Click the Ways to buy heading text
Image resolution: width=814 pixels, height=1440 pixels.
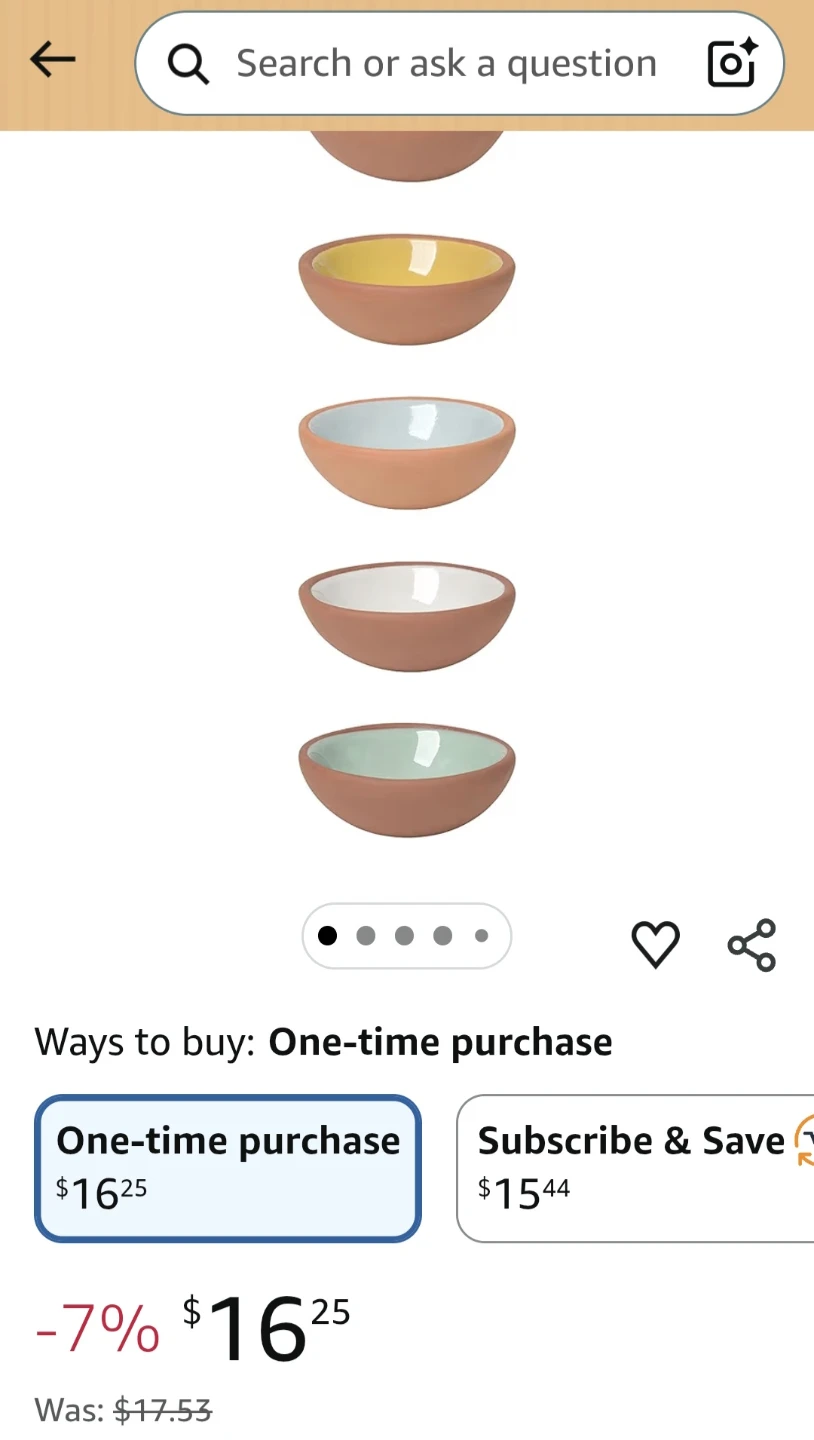pyautogui.click(x=144, y=1042)
